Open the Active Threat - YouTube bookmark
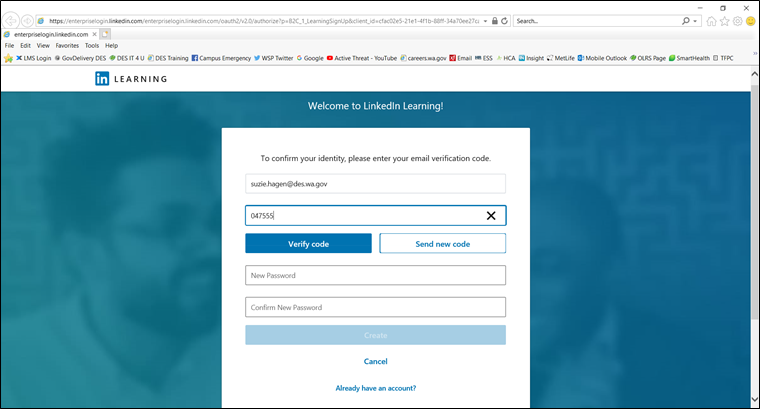The width and height of the screenshot is (760, 409). click(x=362, y=58)
